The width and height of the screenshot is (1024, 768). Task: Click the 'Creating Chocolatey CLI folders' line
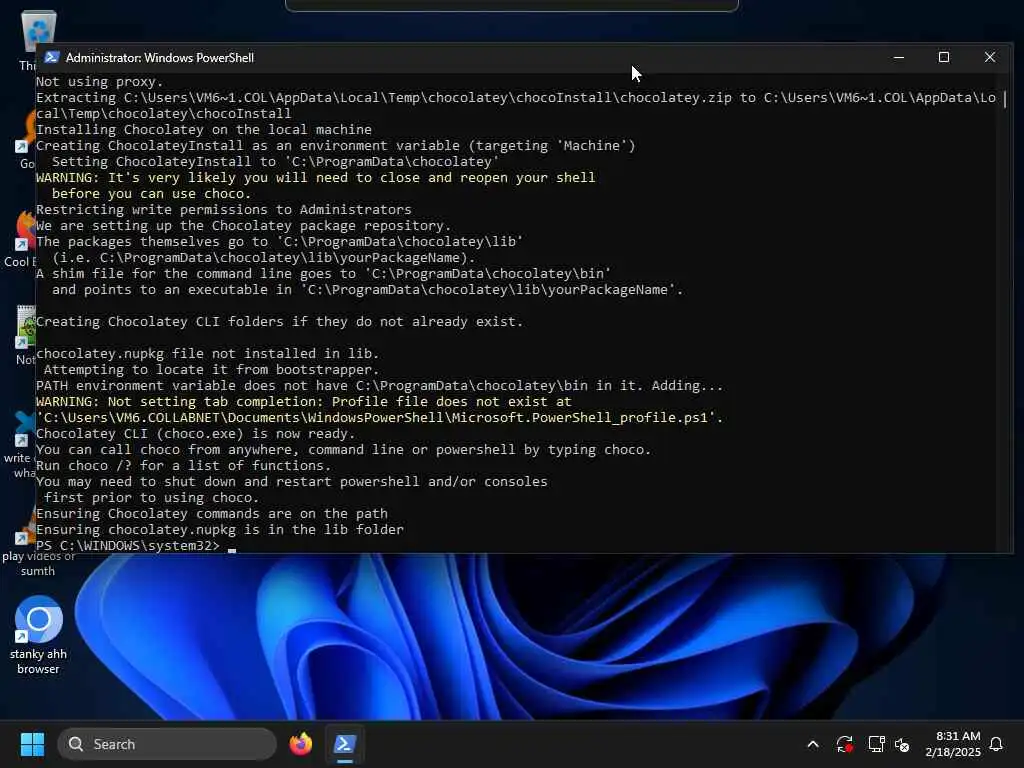tap(280, 321)
